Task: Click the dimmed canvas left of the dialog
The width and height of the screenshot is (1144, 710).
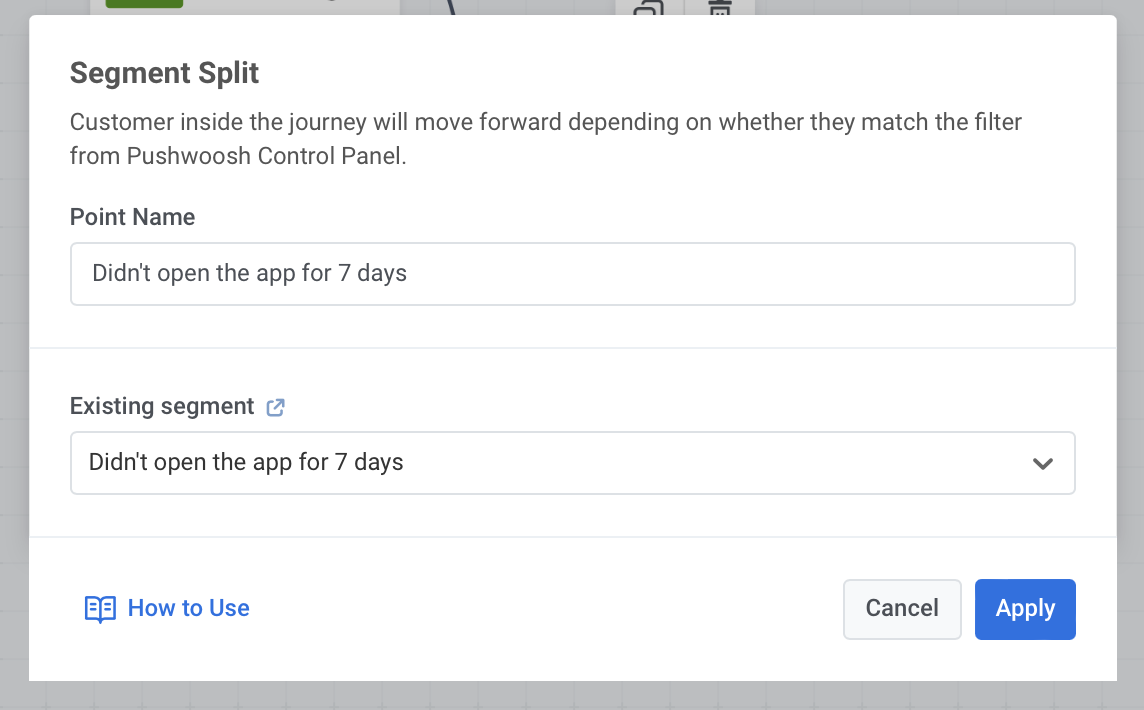Action: click(x=13, y=350)
